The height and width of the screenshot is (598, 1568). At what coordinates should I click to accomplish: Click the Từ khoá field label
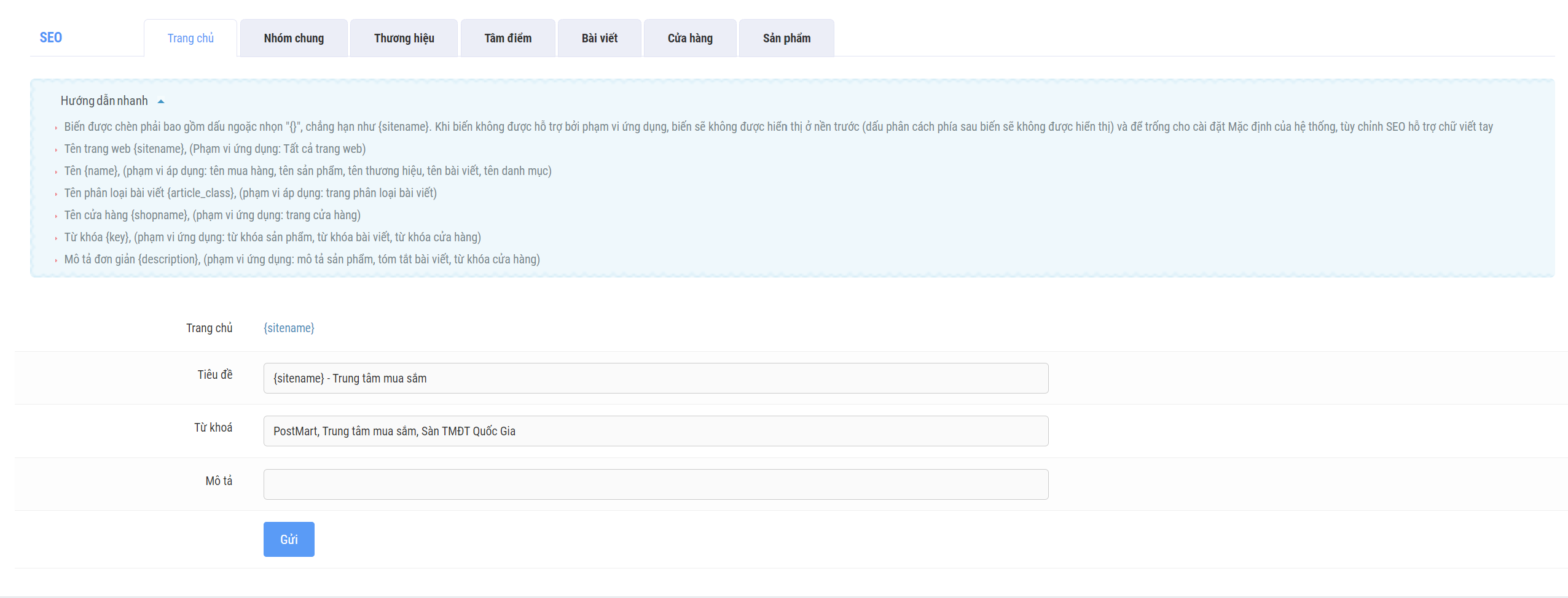coord(213,427)
